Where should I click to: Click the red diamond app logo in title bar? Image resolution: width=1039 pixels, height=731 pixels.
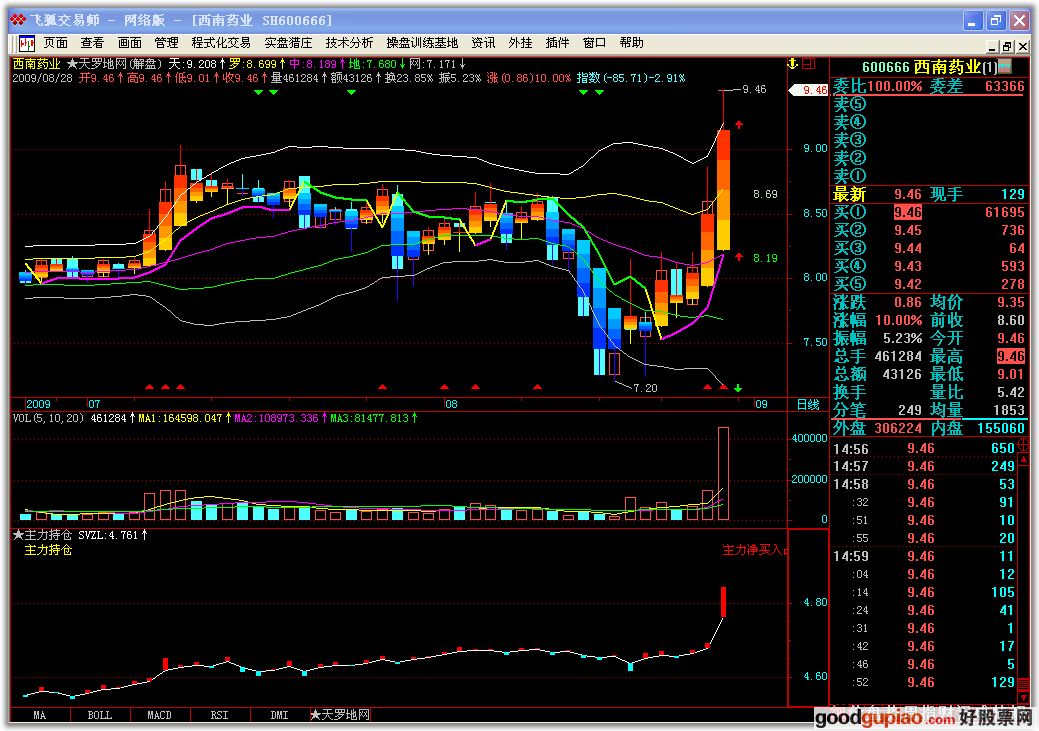pos(18,20)
